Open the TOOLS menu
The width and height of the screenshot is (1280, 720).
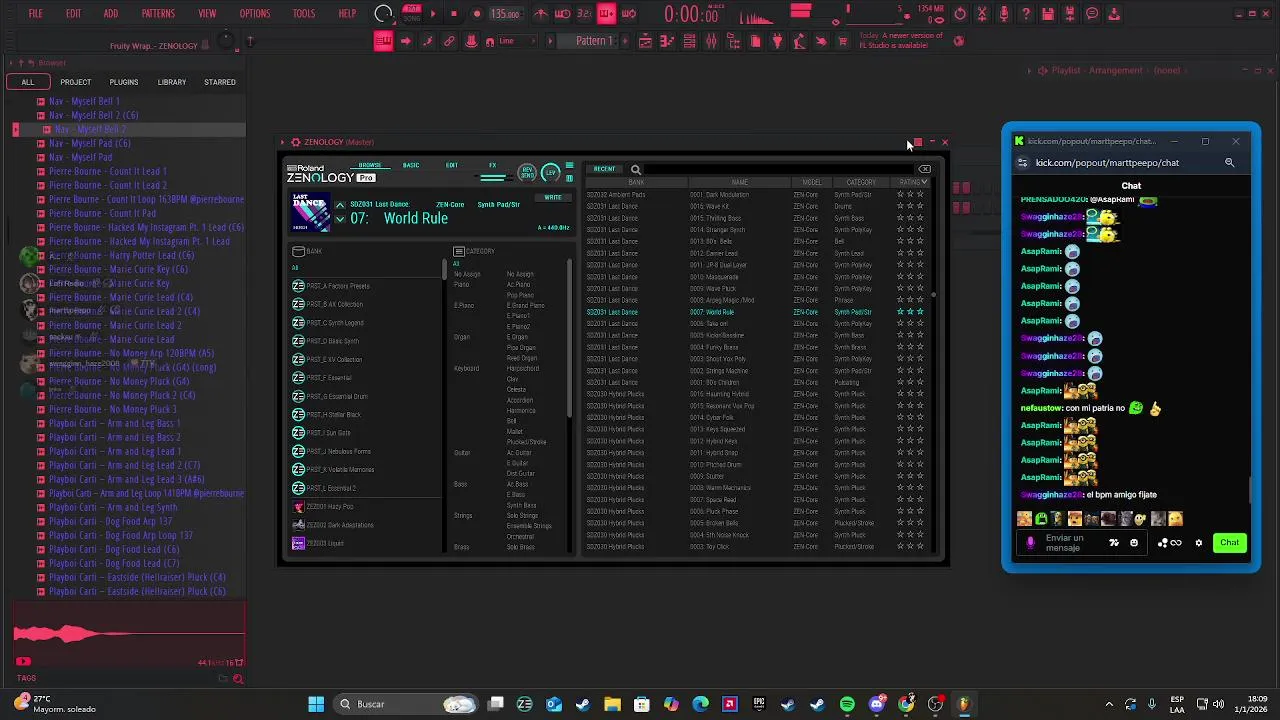coord(304,14)
